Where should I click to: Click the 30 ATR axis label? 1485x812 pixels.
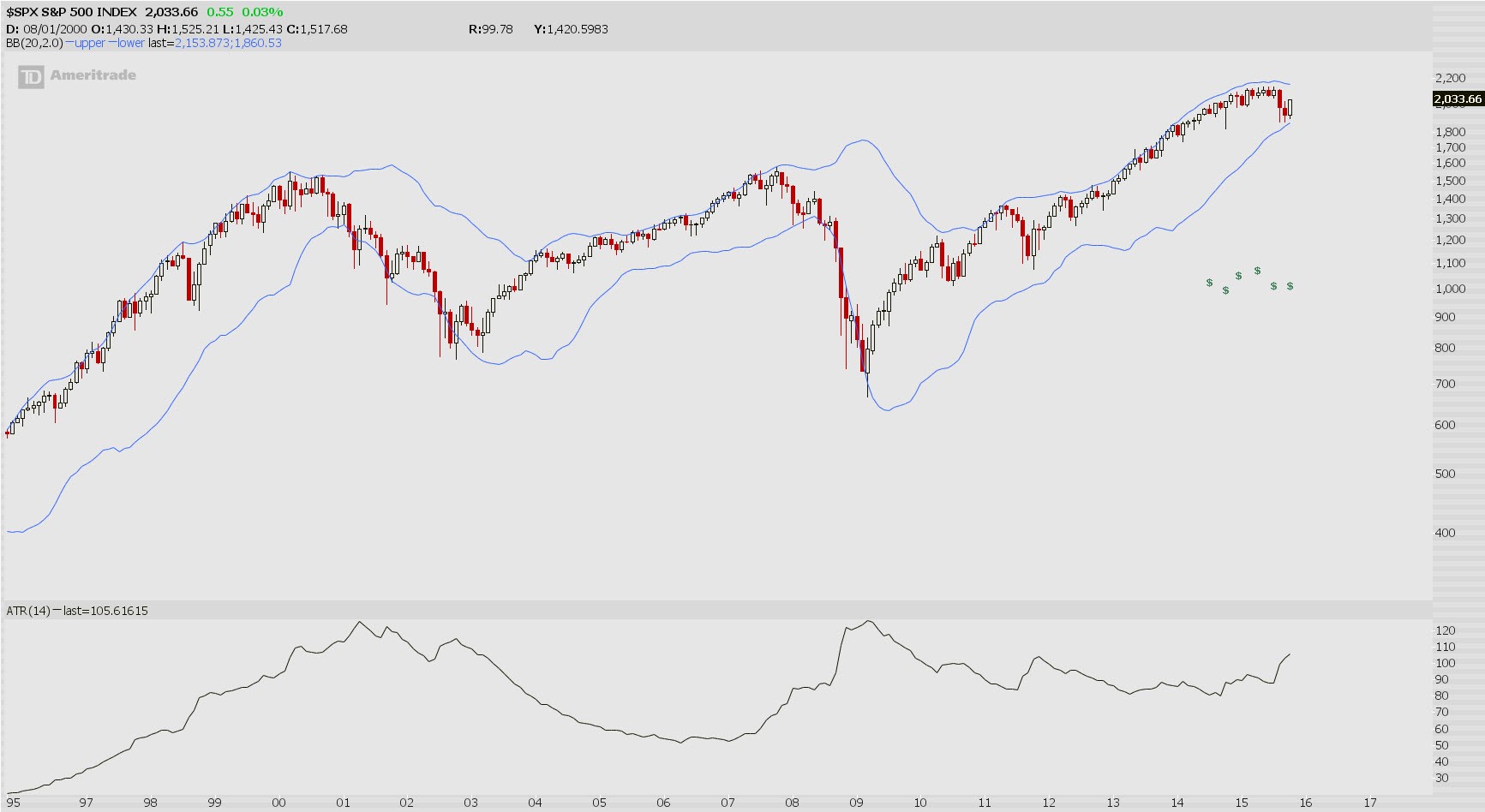pyautogui.click(x=1441, y=778)
